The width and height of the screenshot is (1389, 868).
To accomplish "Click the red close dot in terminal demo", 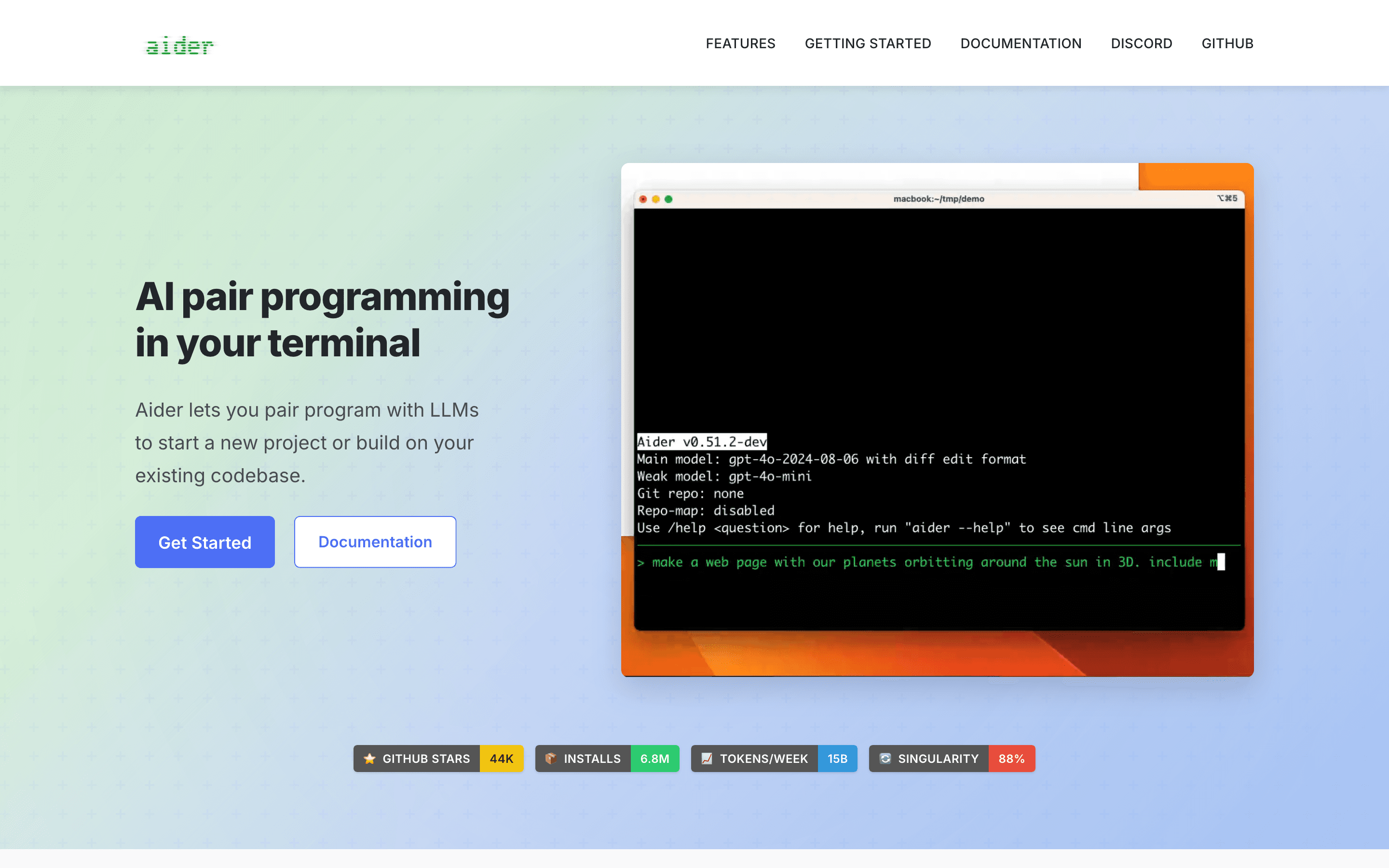I will tap(643, 199).
